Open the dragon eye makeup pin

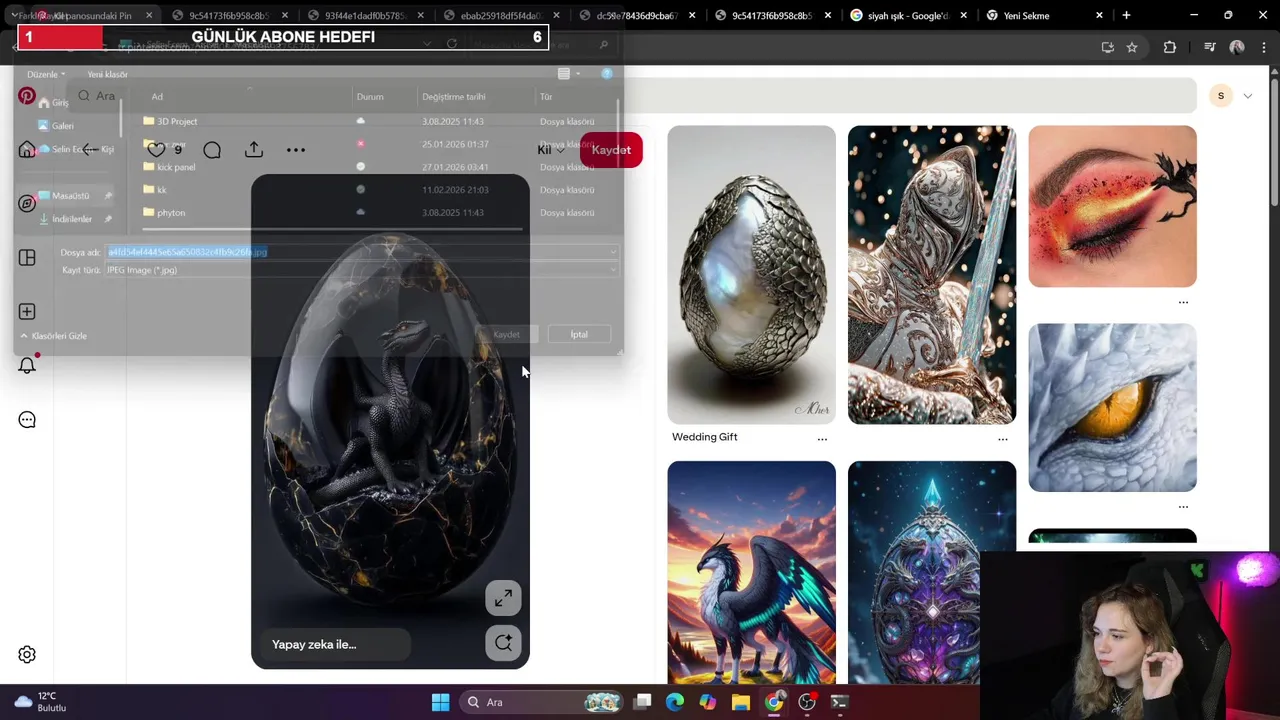pos(1112,207)
